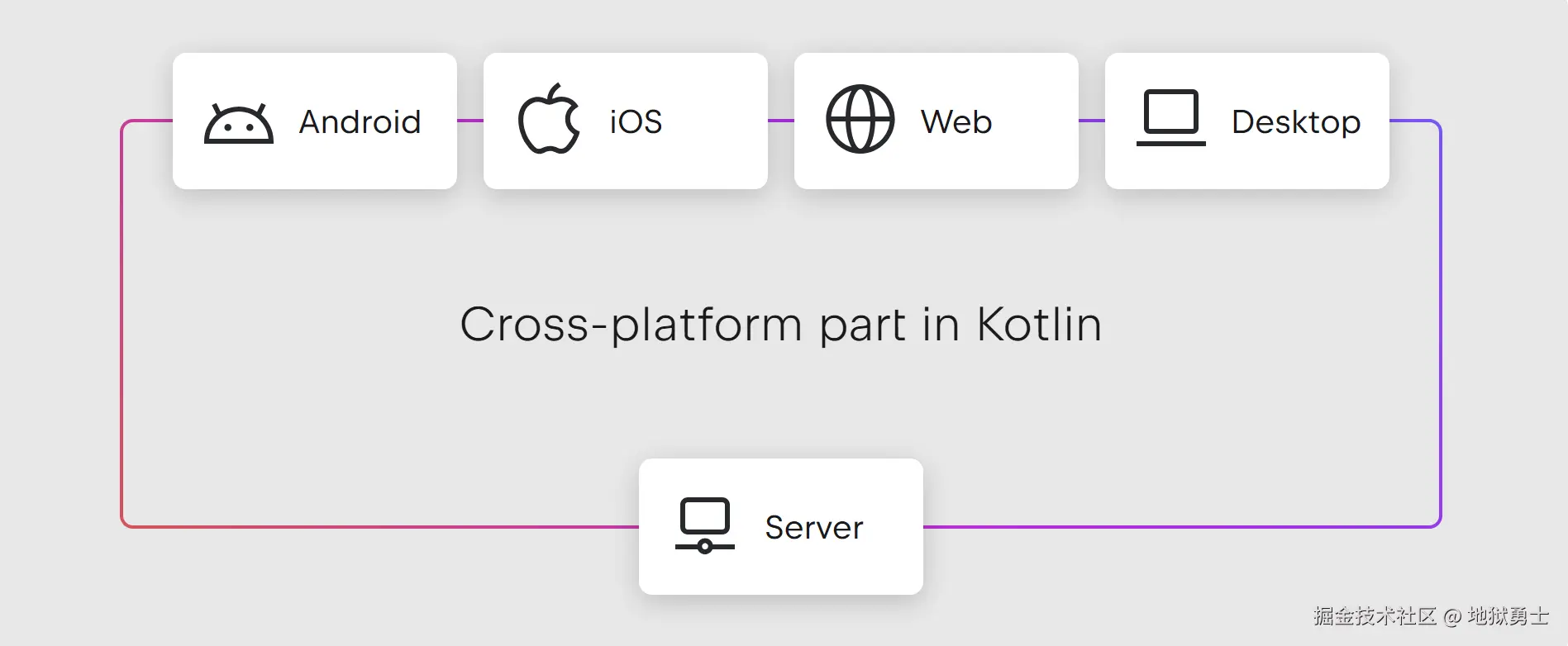Click the 'Cross-platform part in Kotlin' heading
Screen dimensions: 1568x646
pyautogui.click(x=781, y=325)
